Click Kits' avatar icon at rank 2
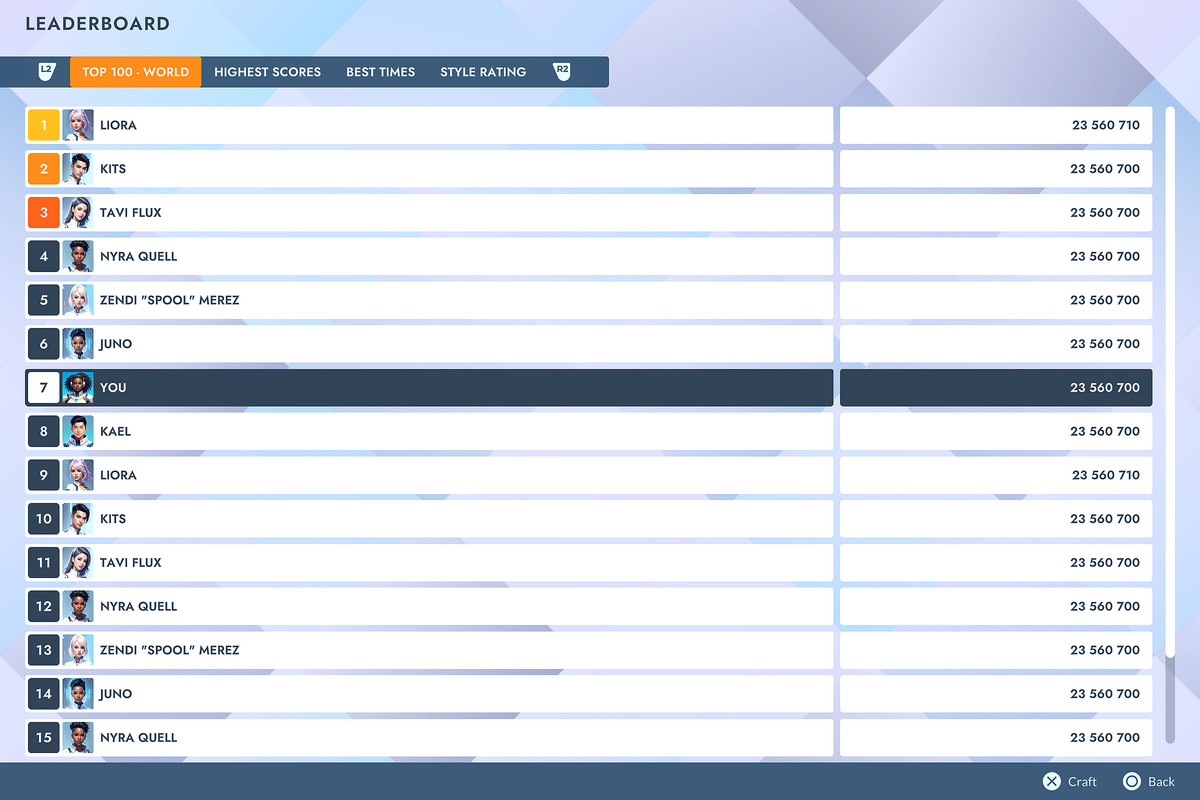1200x800 pixels. (78, 168)
